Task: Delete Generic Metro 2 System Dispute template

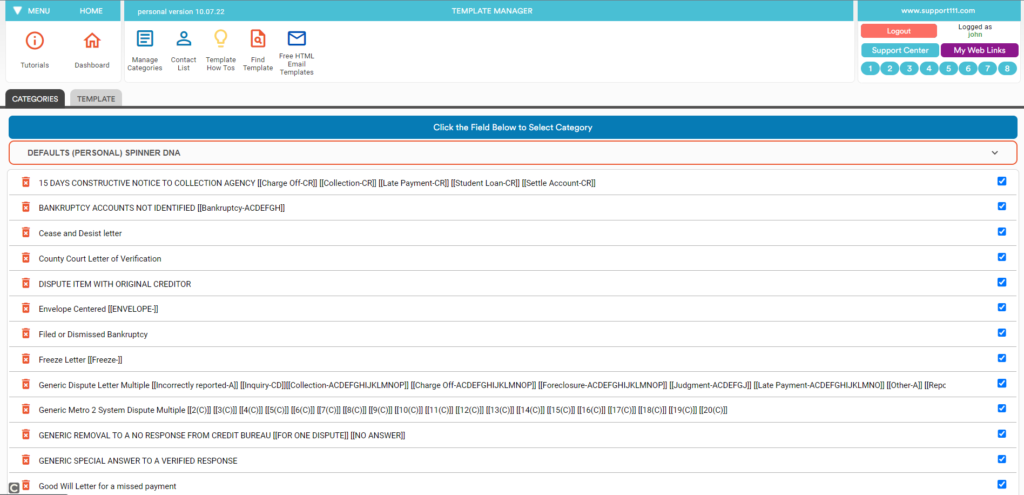Action: click(26, 409)
